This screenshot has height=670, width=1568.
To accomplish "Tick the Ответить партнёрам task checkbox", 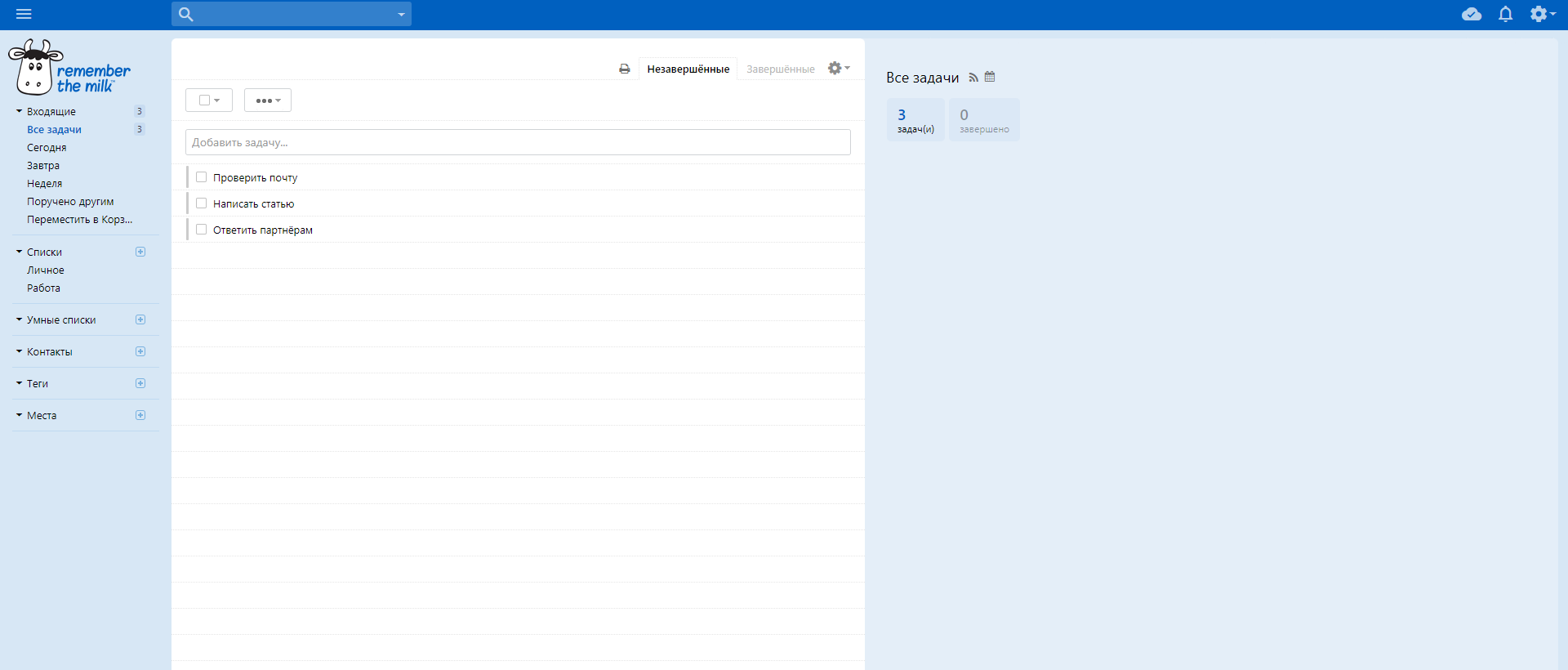I will (x=202, y=230).
